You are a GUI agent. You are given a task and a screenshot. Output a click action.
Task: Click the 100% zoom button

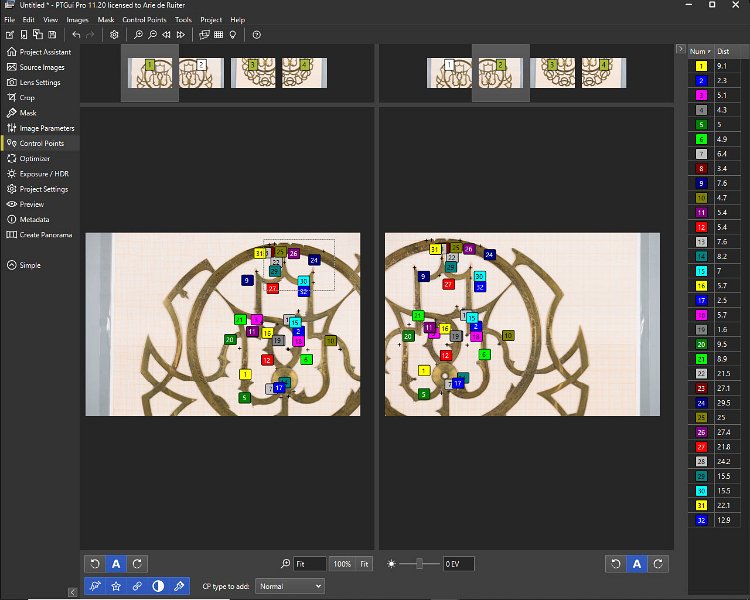(342, 564)
